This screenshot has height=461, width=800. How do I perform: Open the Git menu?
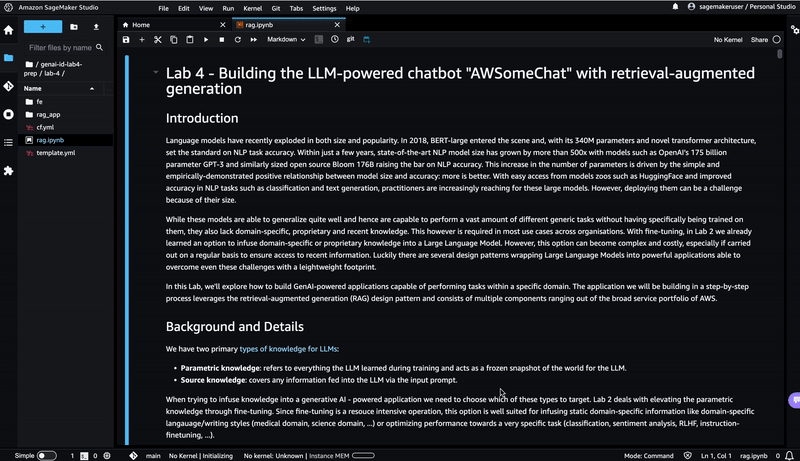(276, 8)
